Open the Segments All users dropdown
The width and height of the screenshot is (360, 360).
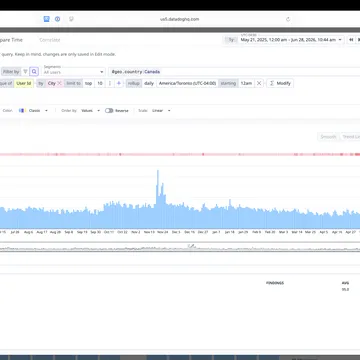74,72
